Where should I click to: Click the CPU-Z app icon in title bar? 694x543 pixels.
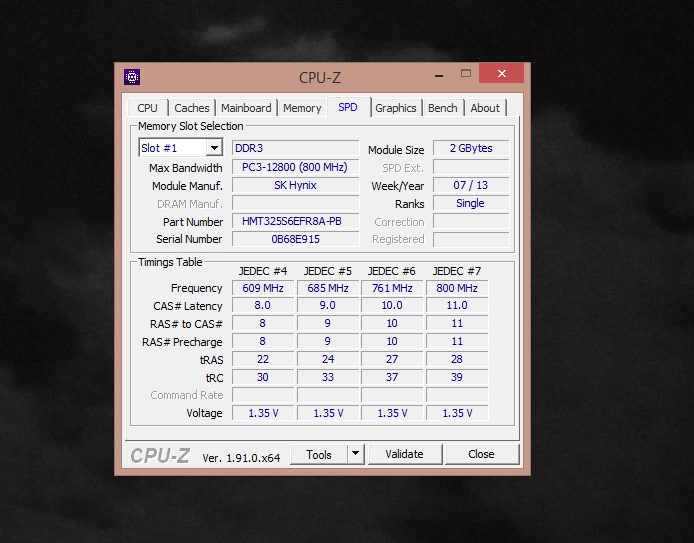pyautogui.click(x=132, y=77)
